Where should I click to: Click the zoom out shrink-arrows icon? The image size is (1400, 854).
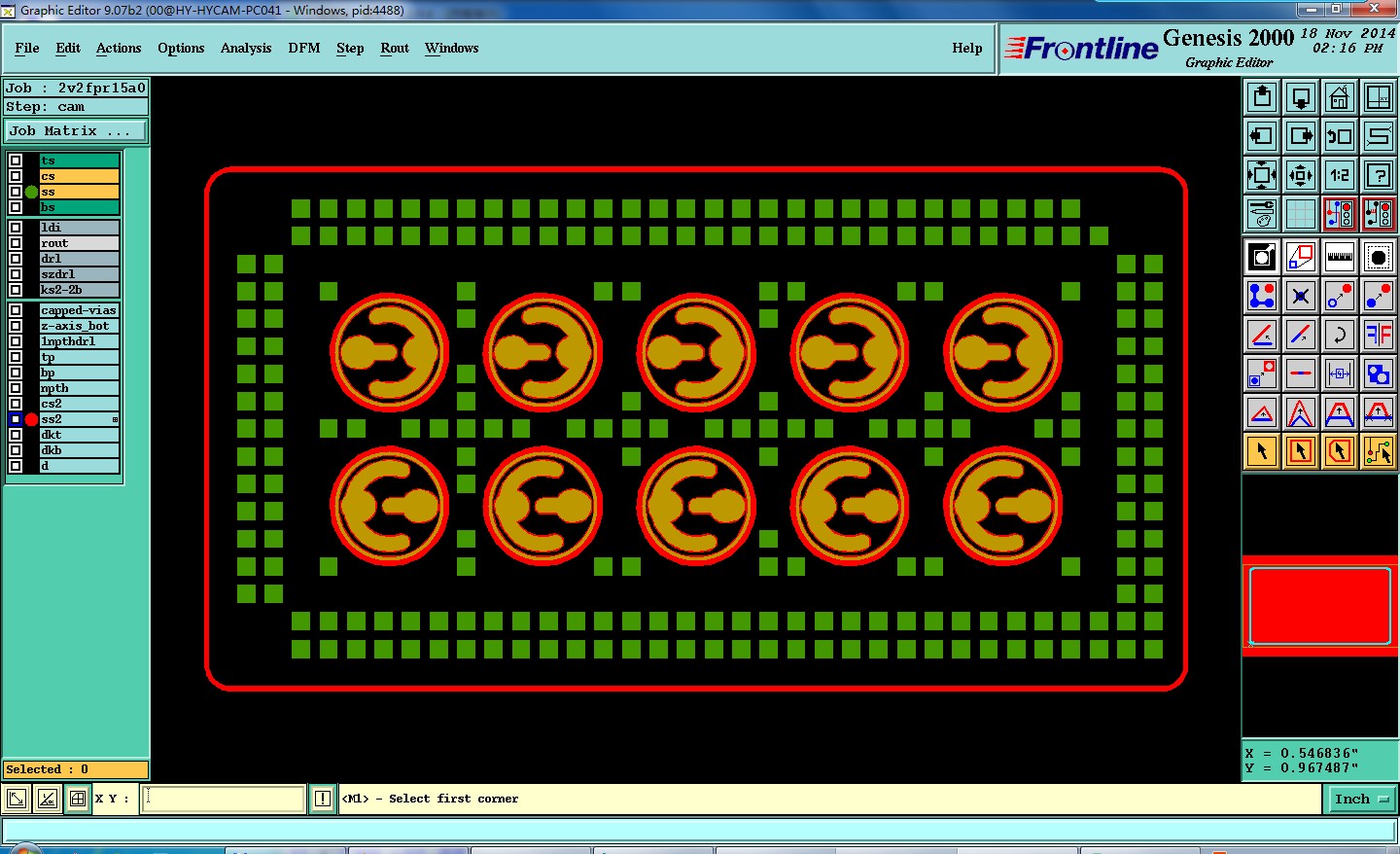click(x=1301, y=175)
